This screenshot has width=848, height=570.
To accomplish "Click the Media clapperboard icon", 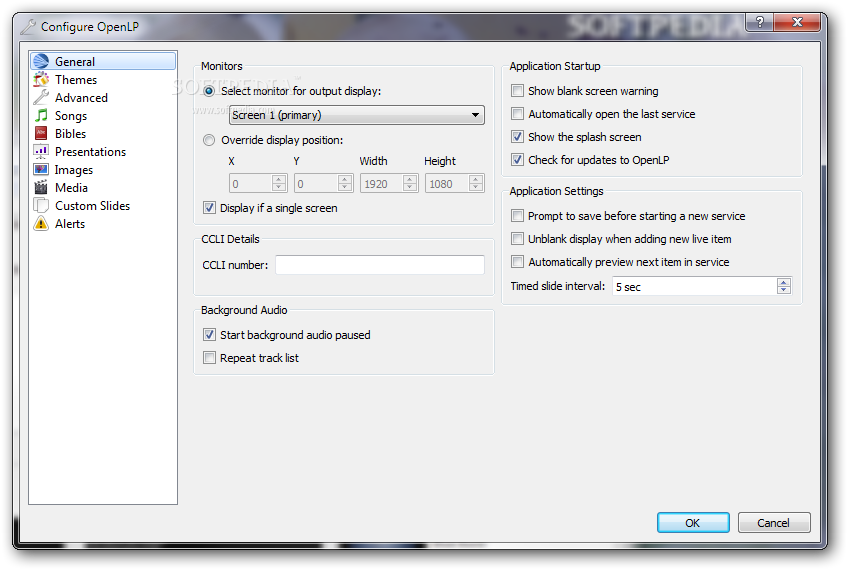I will (x=41, y=187).
